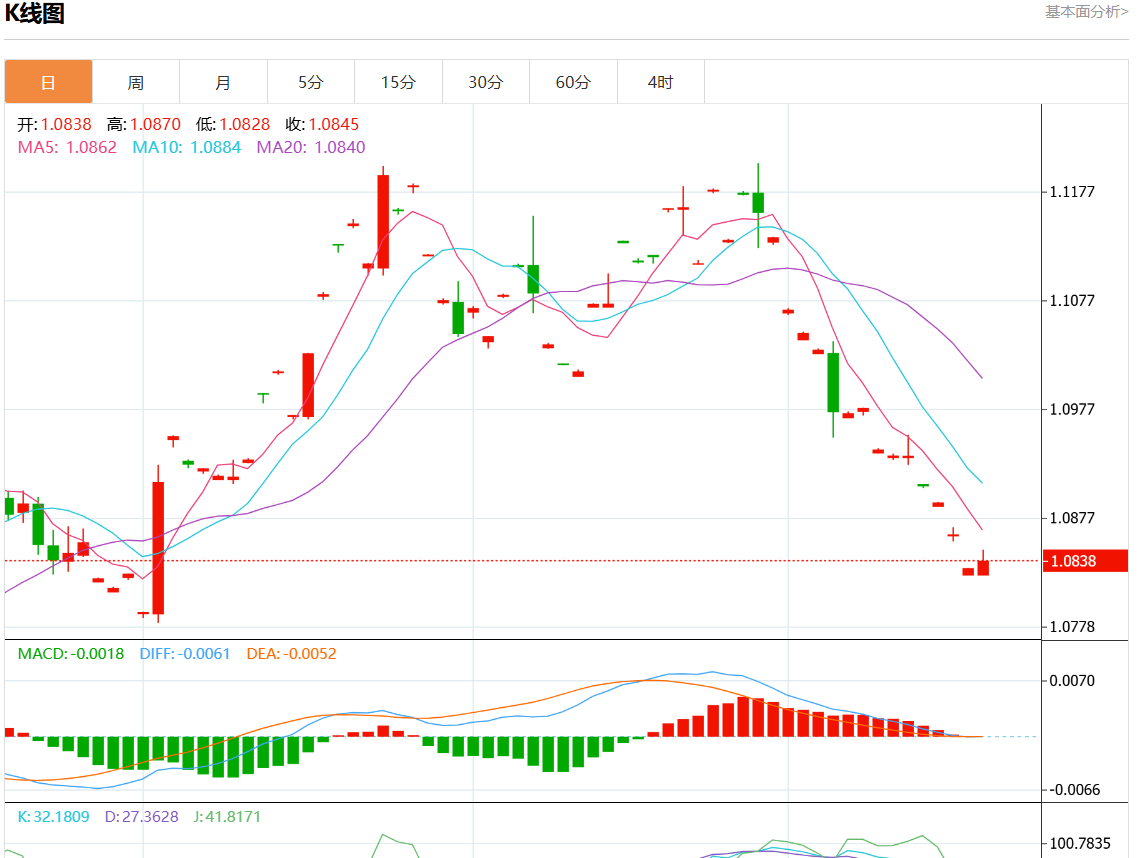1146x858 pixels.
Task: Click the latest red candlestick at far right
Action: coord(983,567)
